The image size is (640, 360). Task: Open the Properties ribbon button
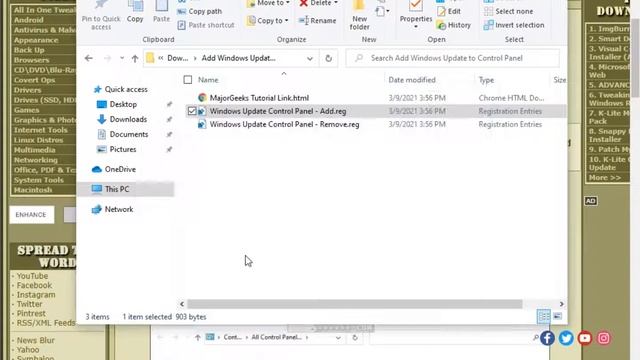click(416, 14)
